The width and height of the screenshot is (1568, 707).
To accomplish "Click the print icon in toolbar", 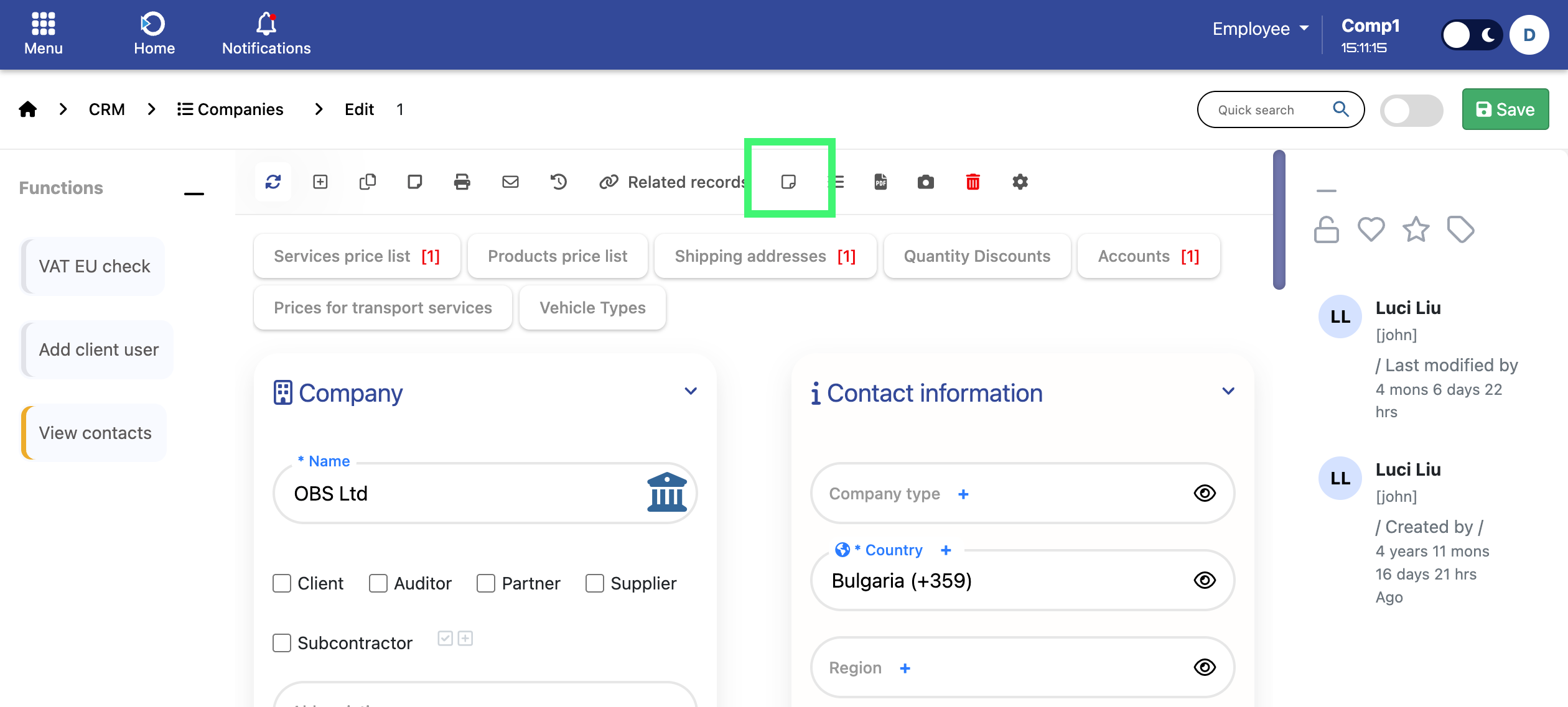I will pos(462,182).
